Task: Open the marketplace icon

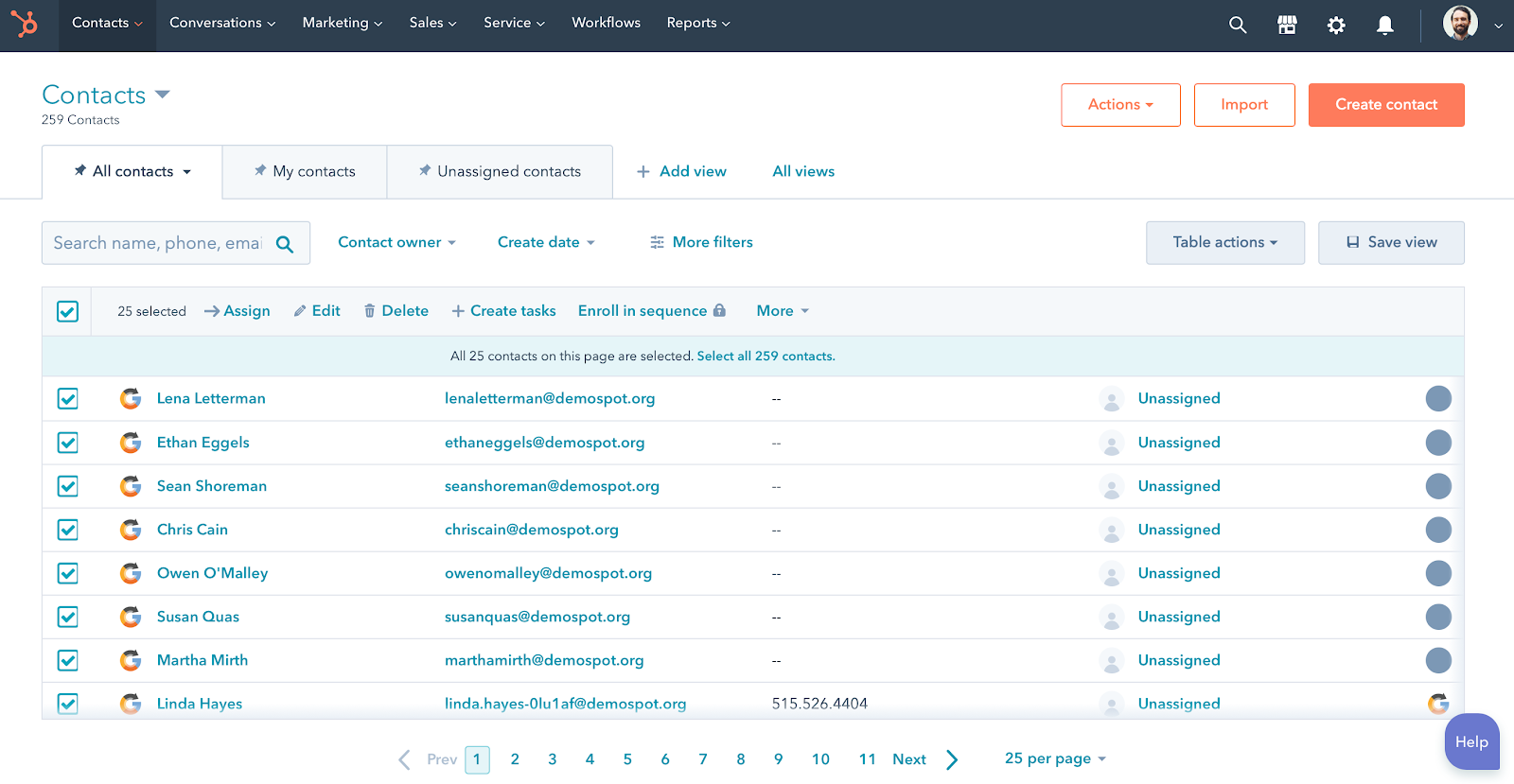Action: pyautogui.click(x=1287, y=26)
